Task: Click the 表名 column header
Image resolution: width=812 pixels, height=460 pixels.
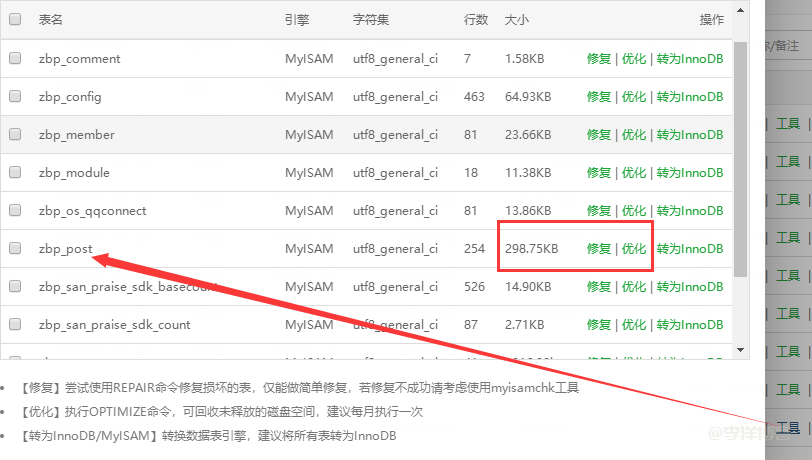Action: click(51, 20)
